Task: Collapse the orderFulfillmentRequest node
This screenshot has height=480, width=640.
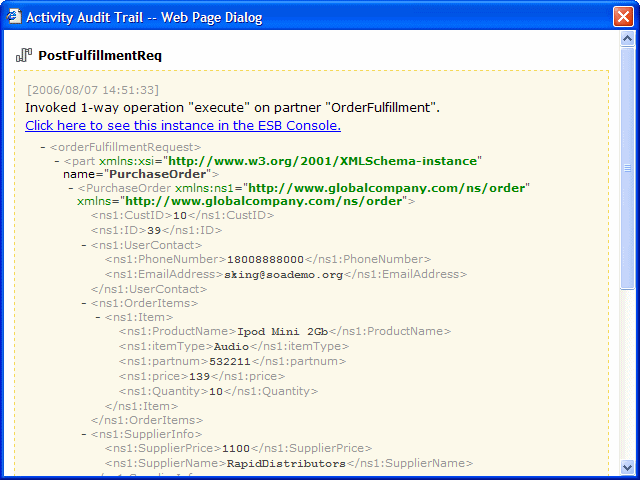Action: (x=43, y=147)
